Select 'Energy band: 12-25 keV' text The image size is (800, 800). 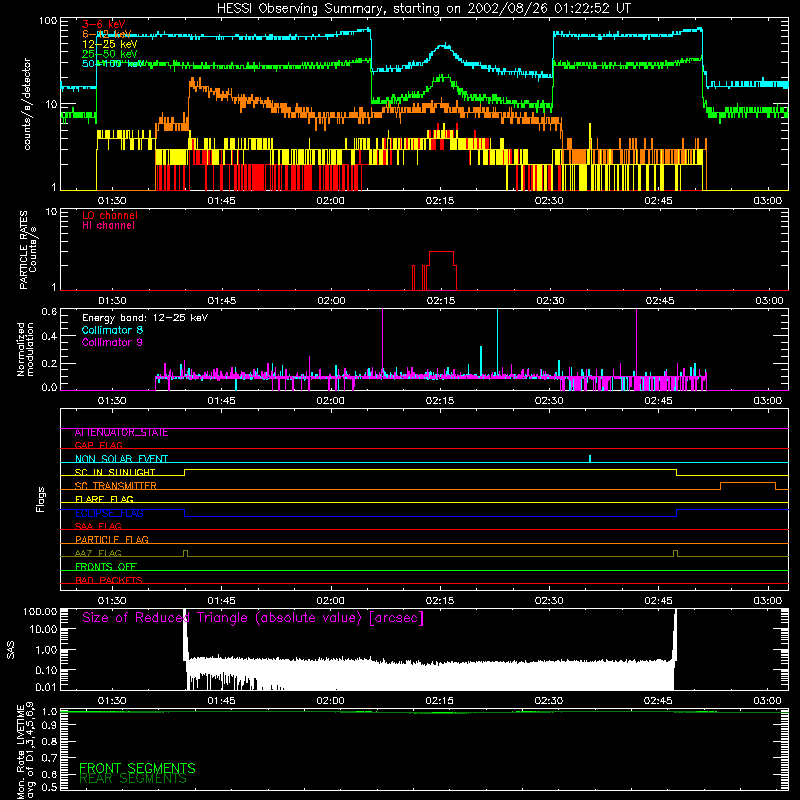point(145,318)
